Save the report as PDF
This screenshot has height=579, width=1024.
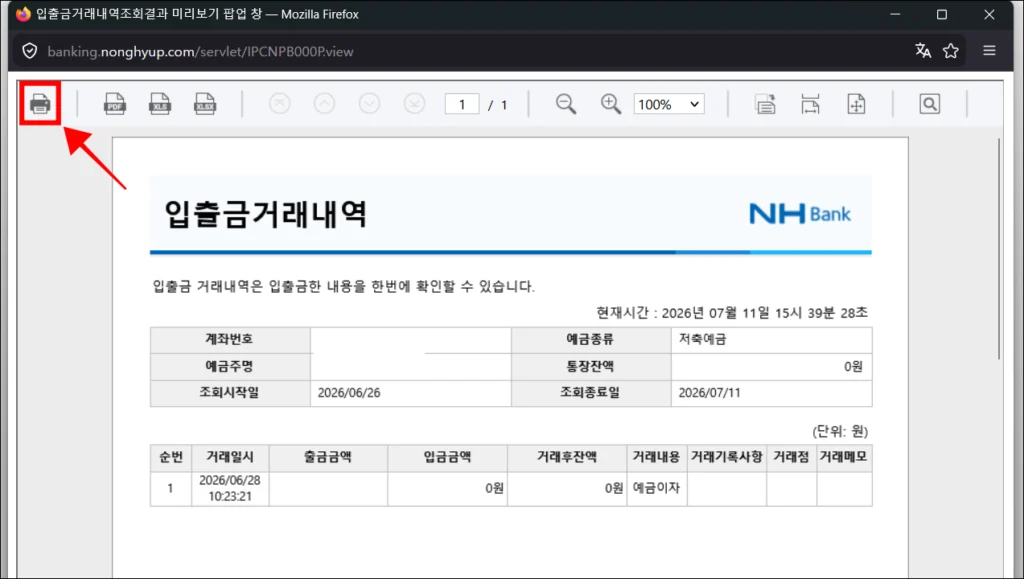click(115, 104)
